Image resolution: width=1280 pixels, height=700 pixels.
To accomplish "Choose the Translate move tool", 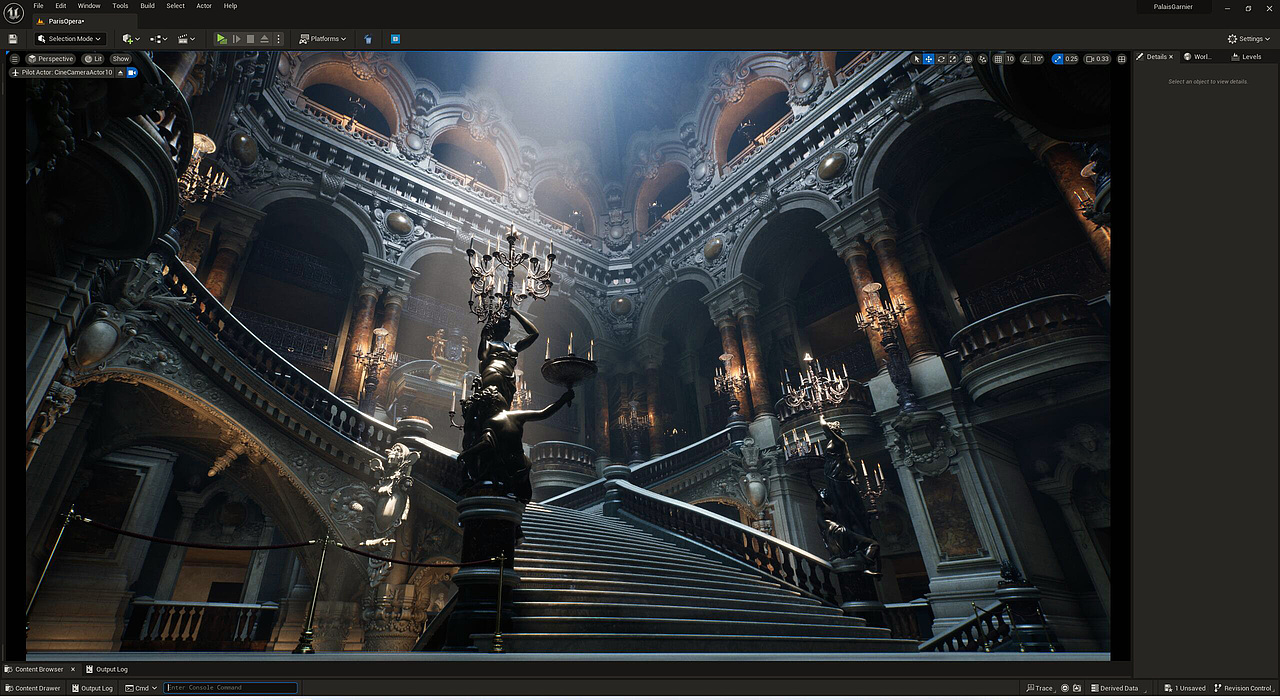I will tap(929, 59).
